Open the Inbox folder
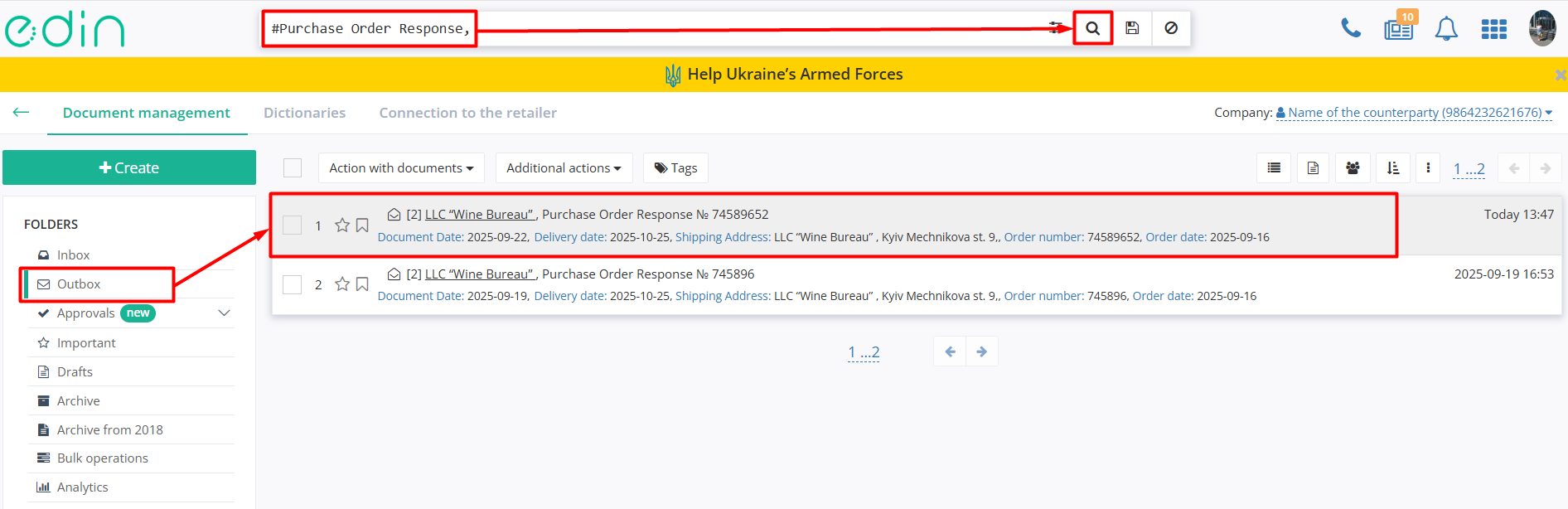The image size is (1568, 509). (x=73, y=255)
